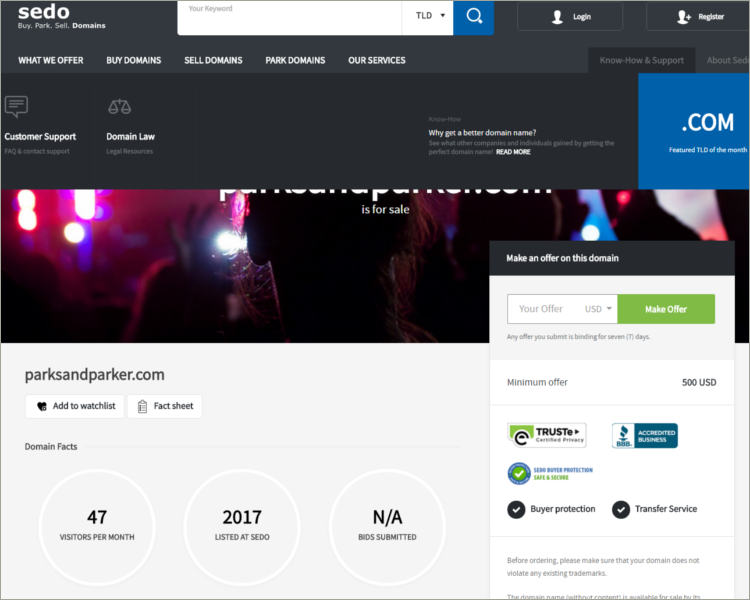
Task: Click the 500 USD minimum offer value
Action: coord(699,382)
